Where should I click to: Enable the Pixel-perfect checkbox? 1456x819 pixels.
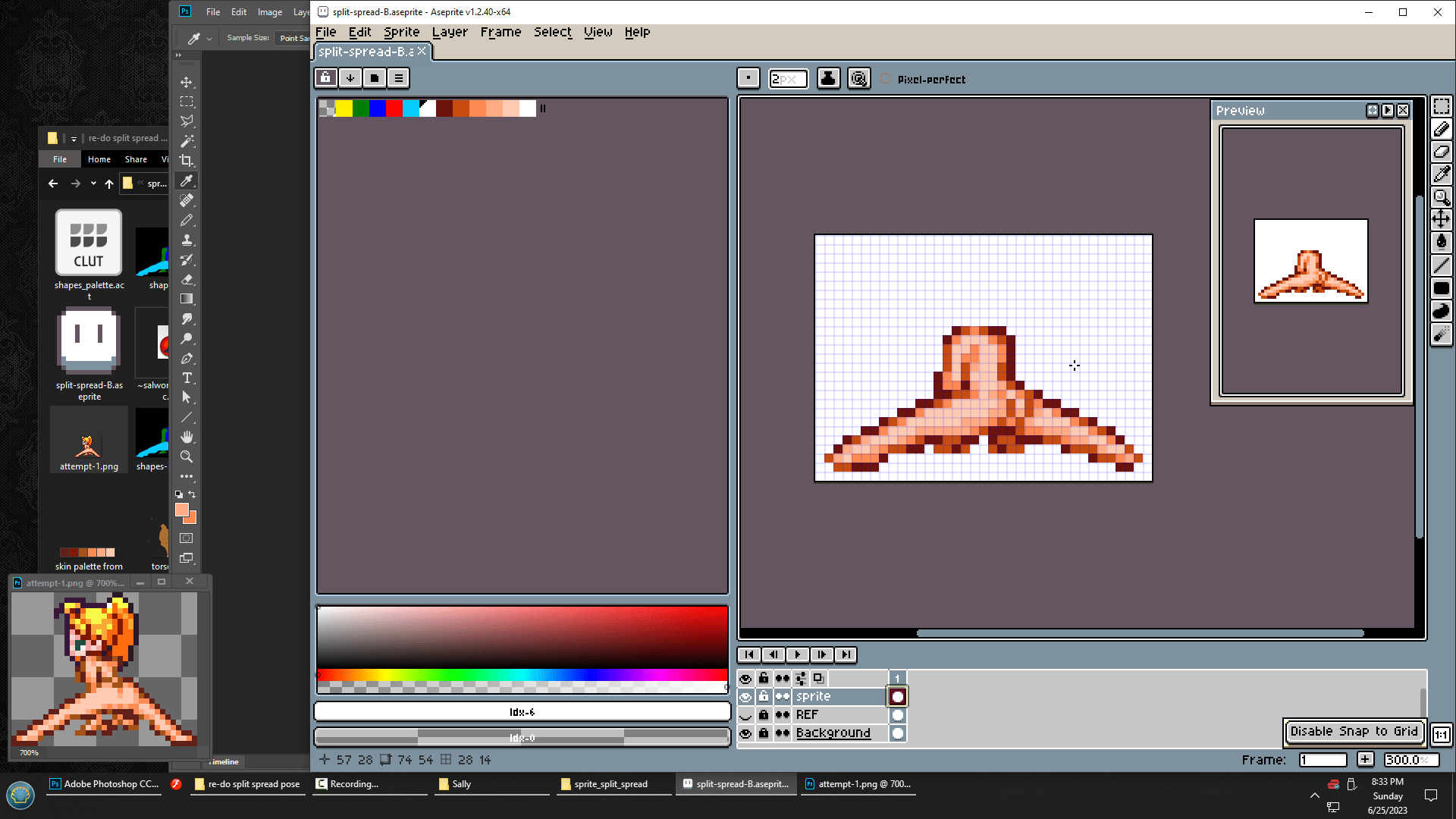886,79
